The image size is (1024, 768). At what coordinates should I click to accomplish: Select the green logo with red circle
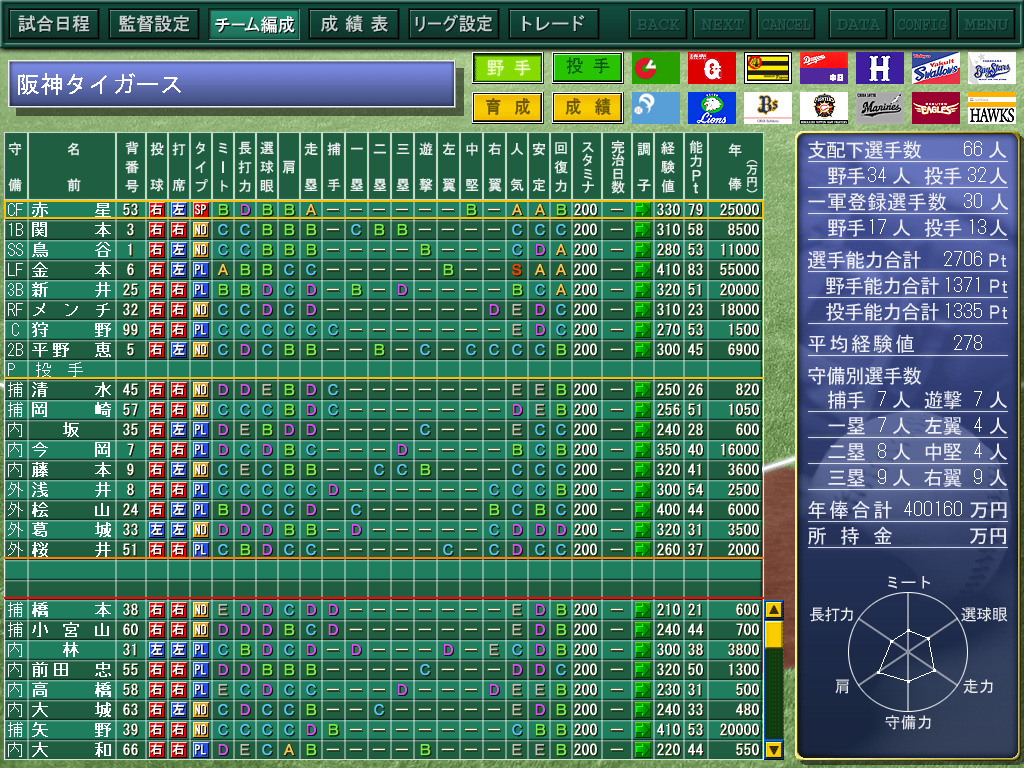(x=656, y=68)
